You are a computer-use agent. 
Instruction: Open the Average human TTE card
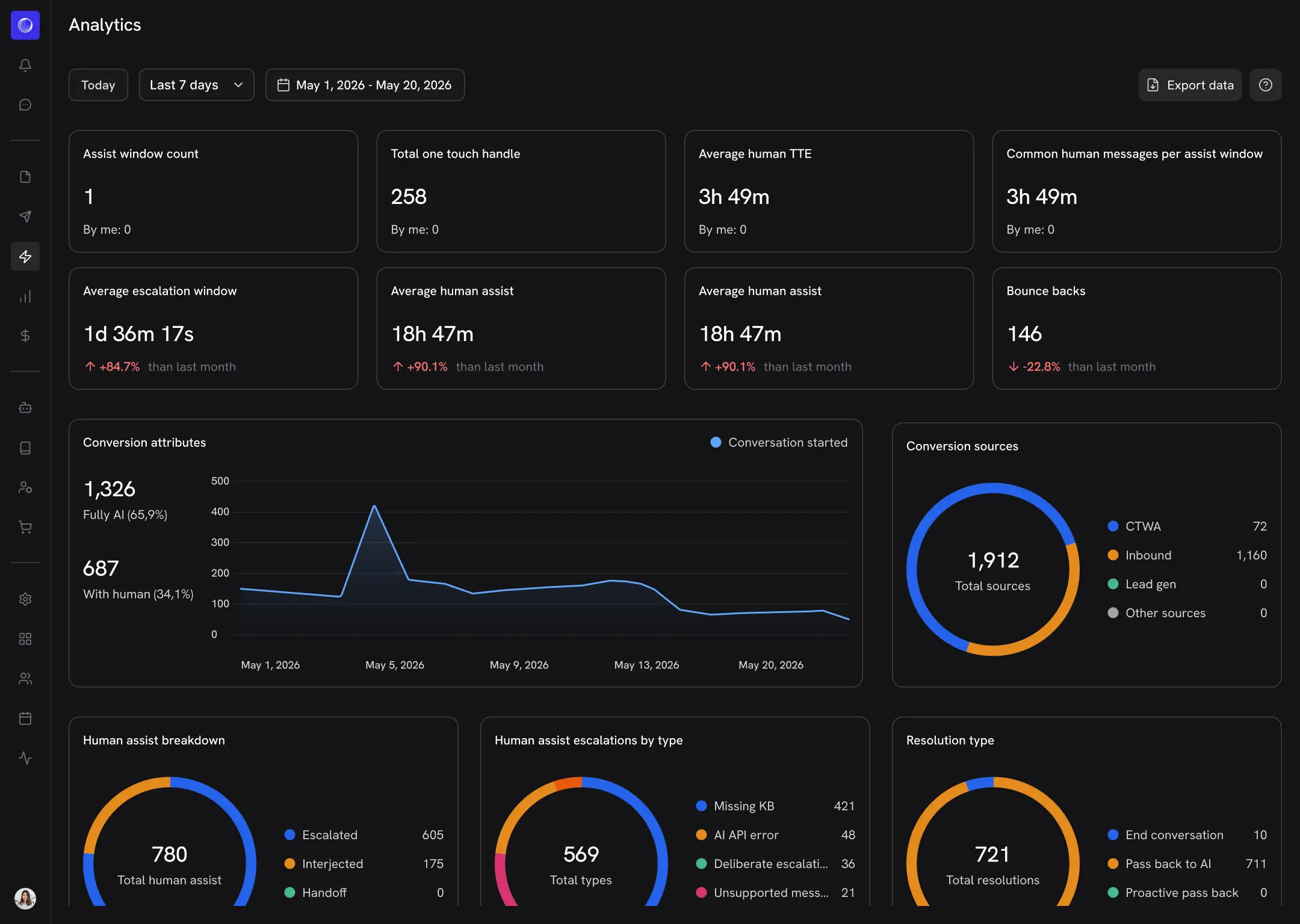point(829,191)
